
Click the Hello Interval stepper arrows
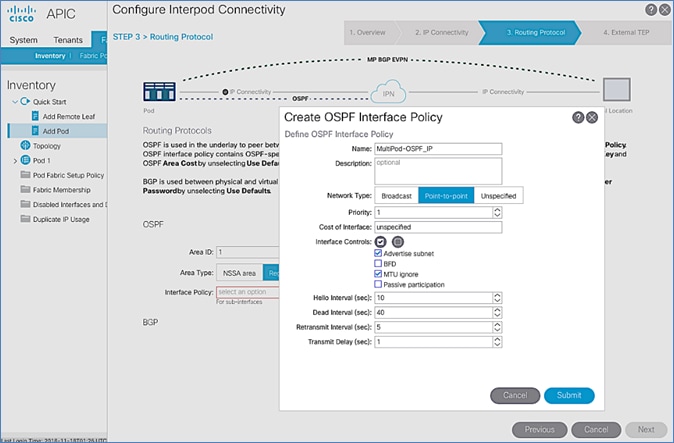pos(497,298)
